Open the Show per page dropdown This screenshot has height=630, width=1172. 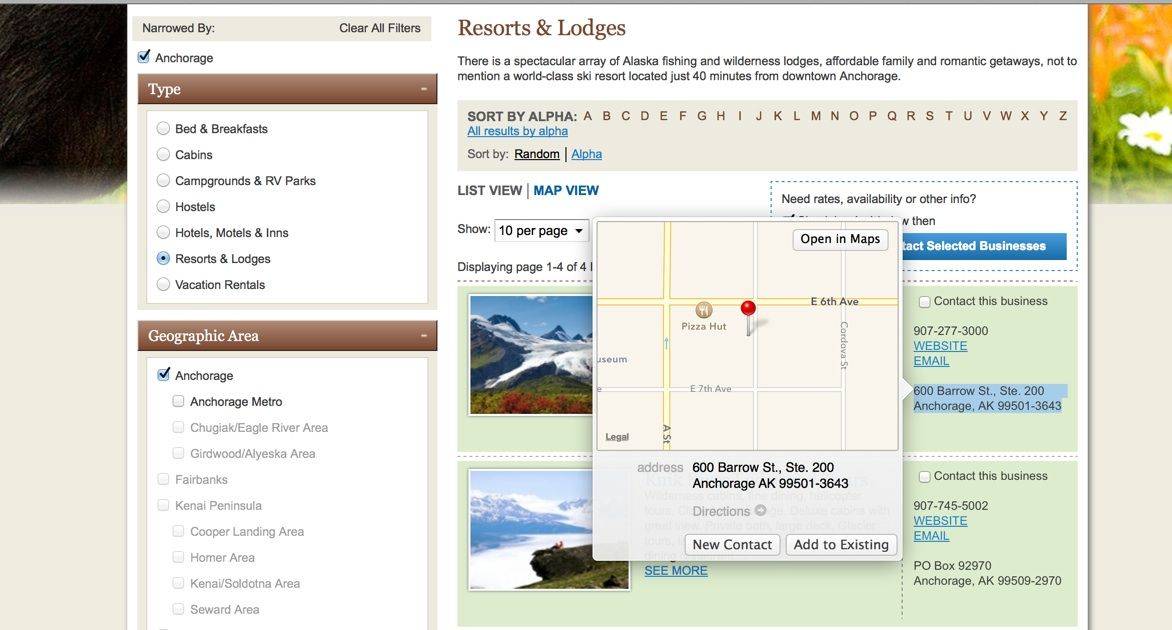[x=541, y=231]
